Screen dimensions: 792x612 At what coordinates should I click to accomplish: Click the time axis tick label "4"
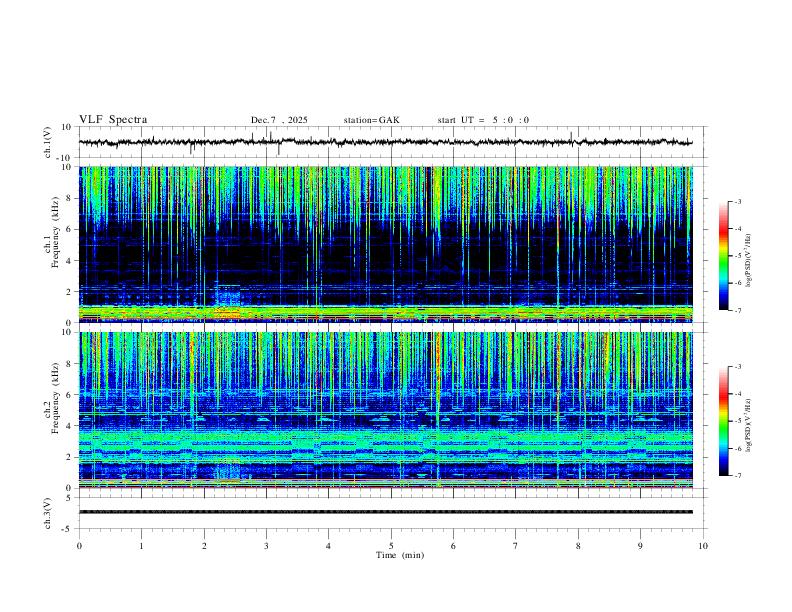point(328,546)
